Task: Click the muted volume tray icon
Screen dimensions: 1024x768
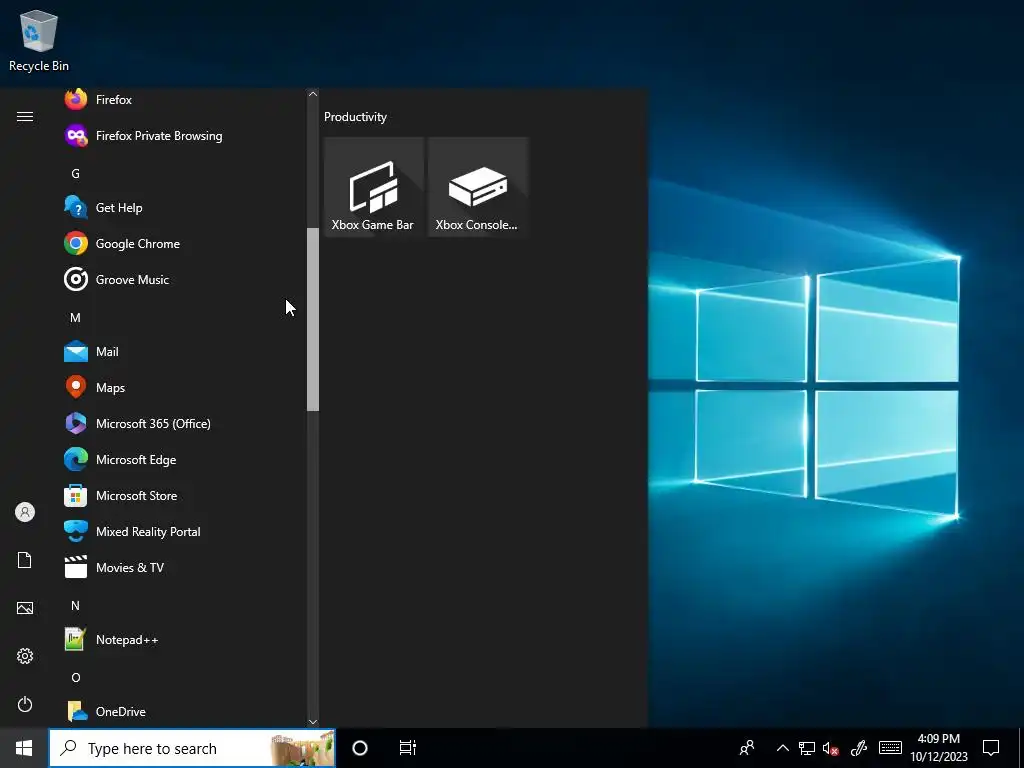Action: (x=830, y=749)
